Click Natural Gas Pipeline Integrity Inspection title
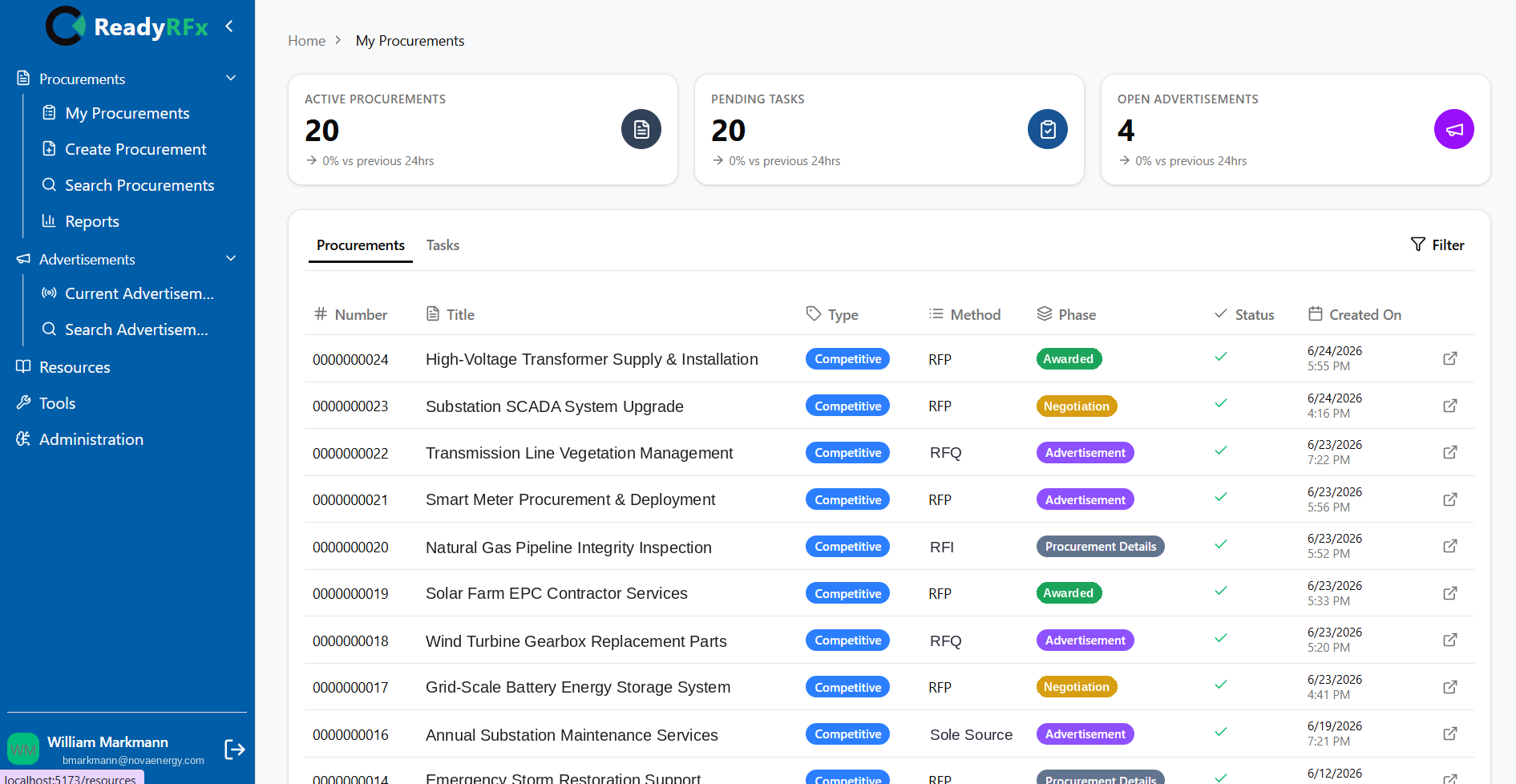The height and width of the screenshot is (784, 1516). [568, 548]
